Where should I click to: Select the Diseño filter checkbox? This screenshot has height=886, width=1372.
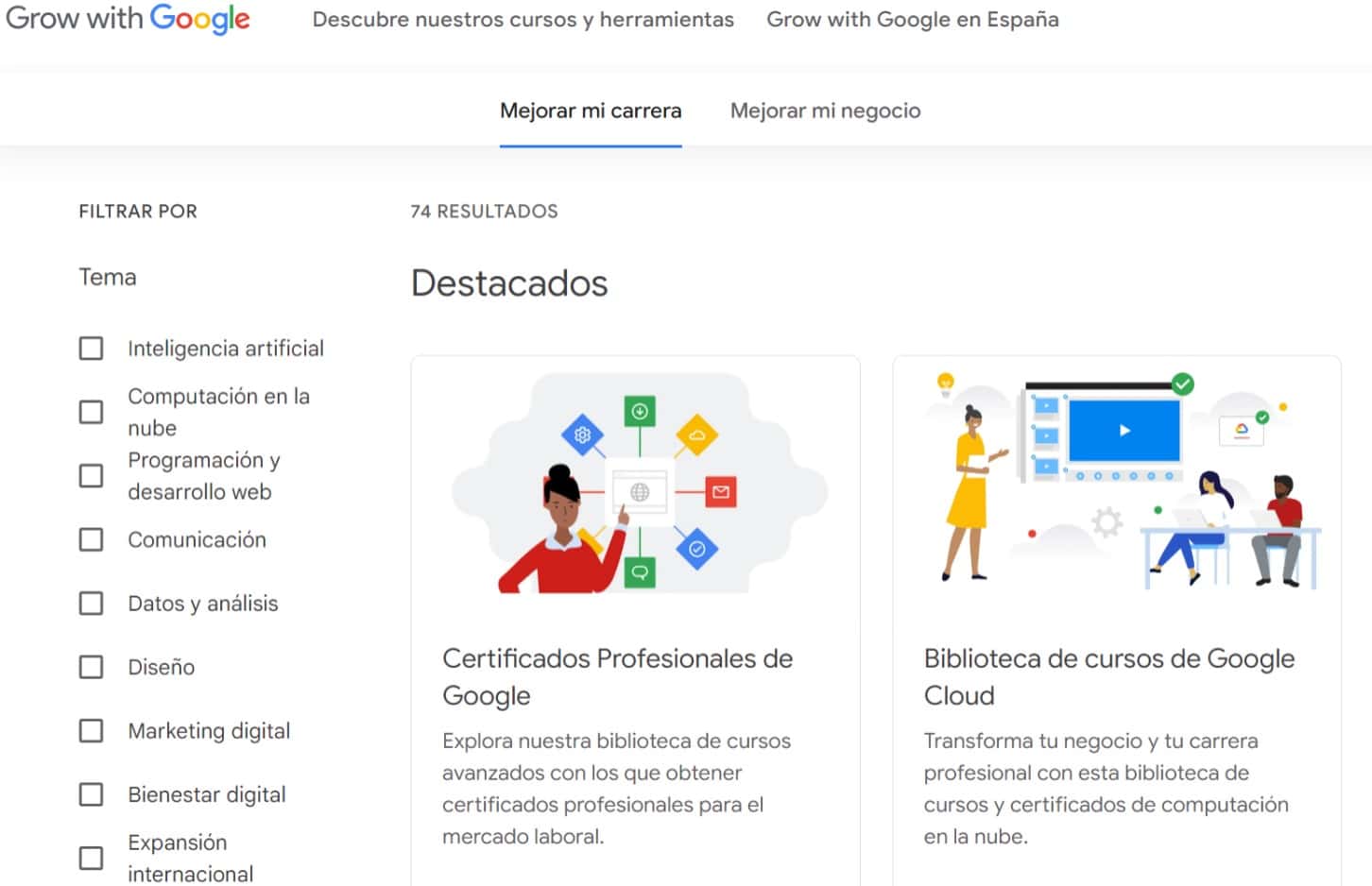pyautogui.click(x=91, y=667)
